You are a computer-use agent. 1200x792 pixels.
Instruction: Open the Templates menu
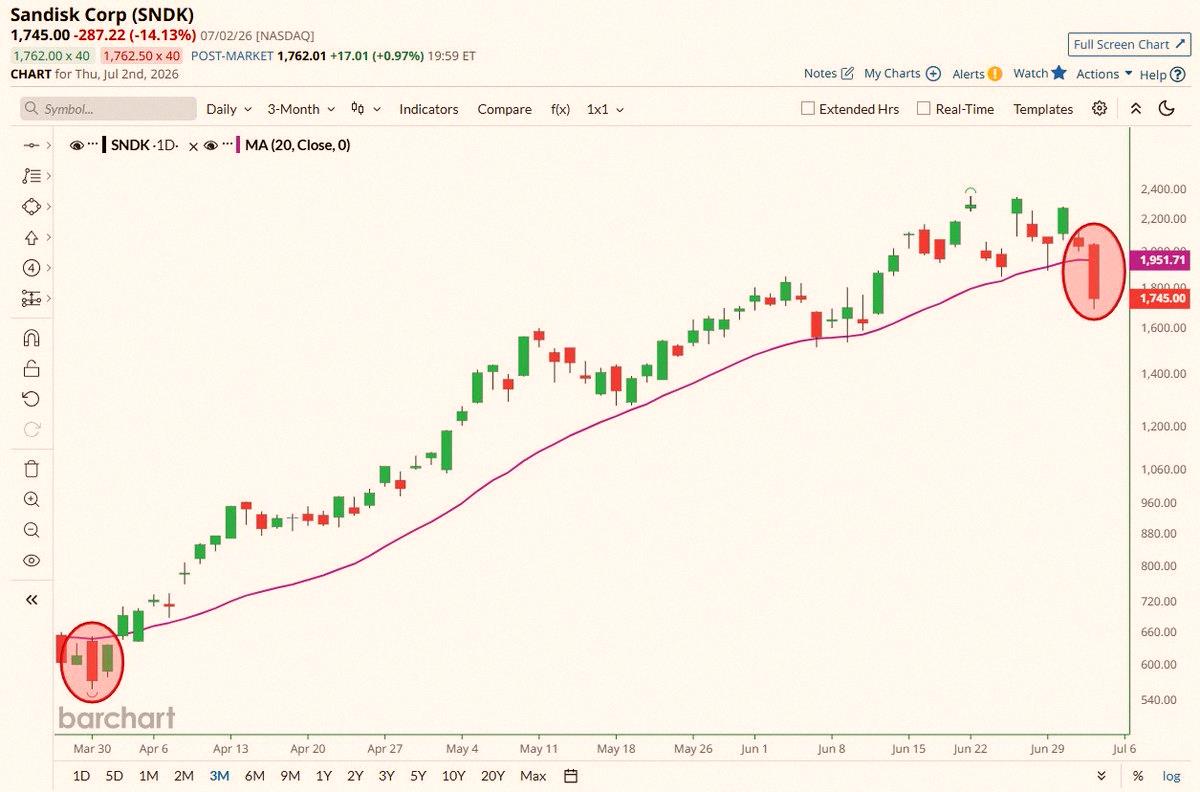coord(1043,109)
